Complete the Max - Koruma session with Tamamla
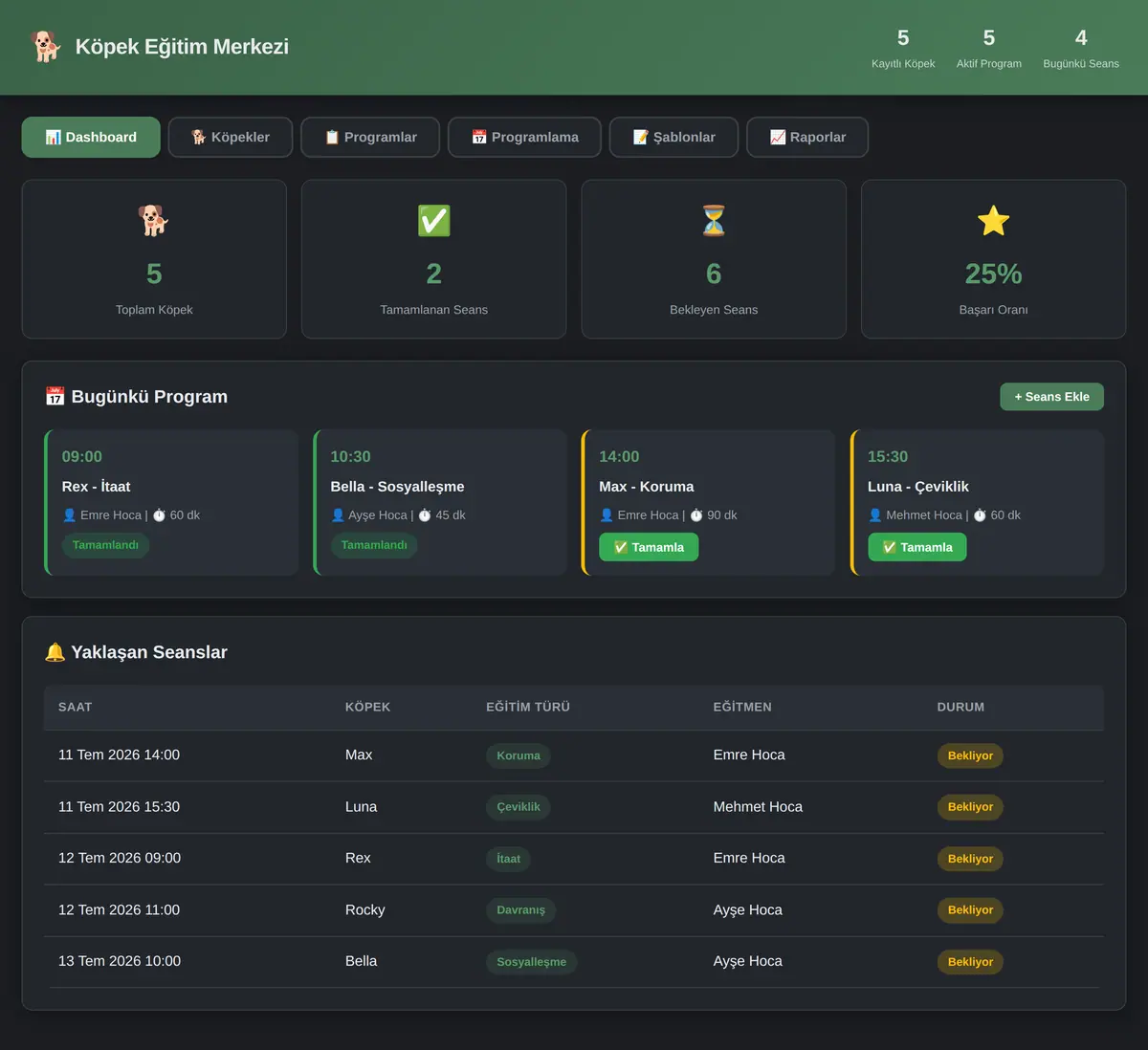1148x1050 pixels. point(649,547)
